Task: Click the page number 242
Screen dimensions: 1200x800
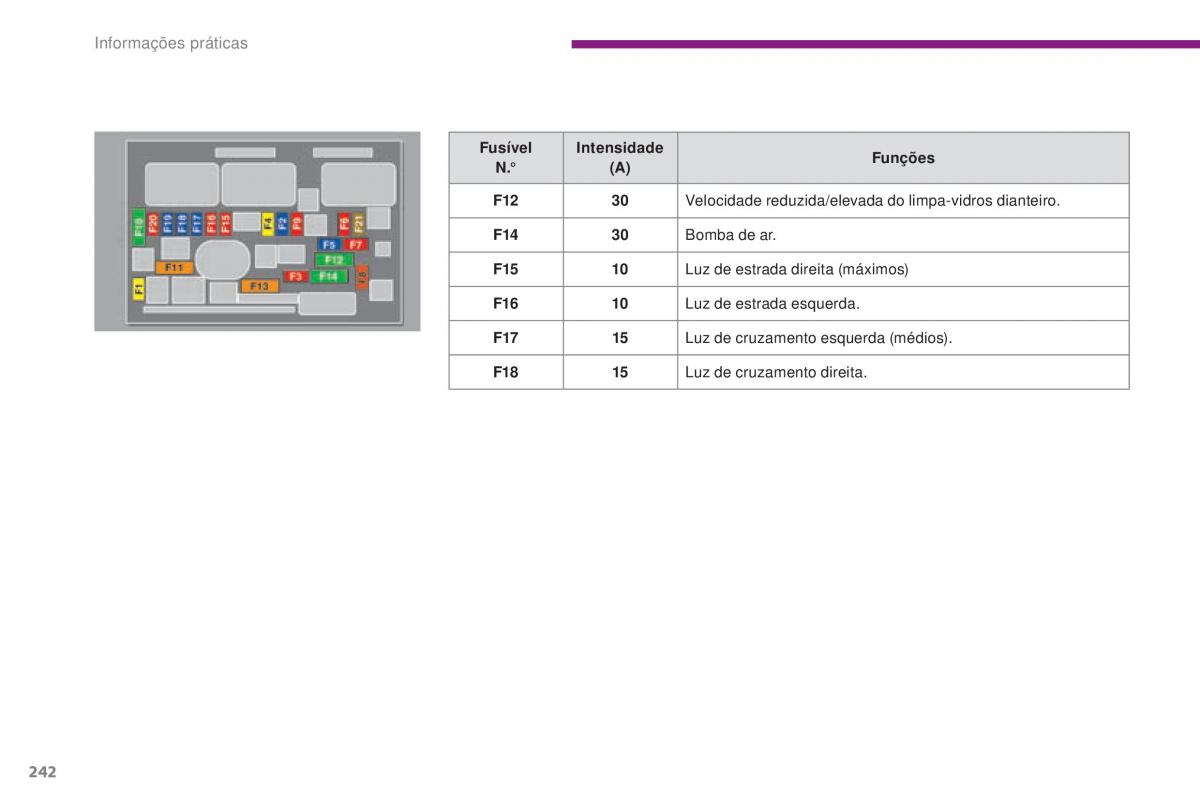Action: (x=42, y=771)
